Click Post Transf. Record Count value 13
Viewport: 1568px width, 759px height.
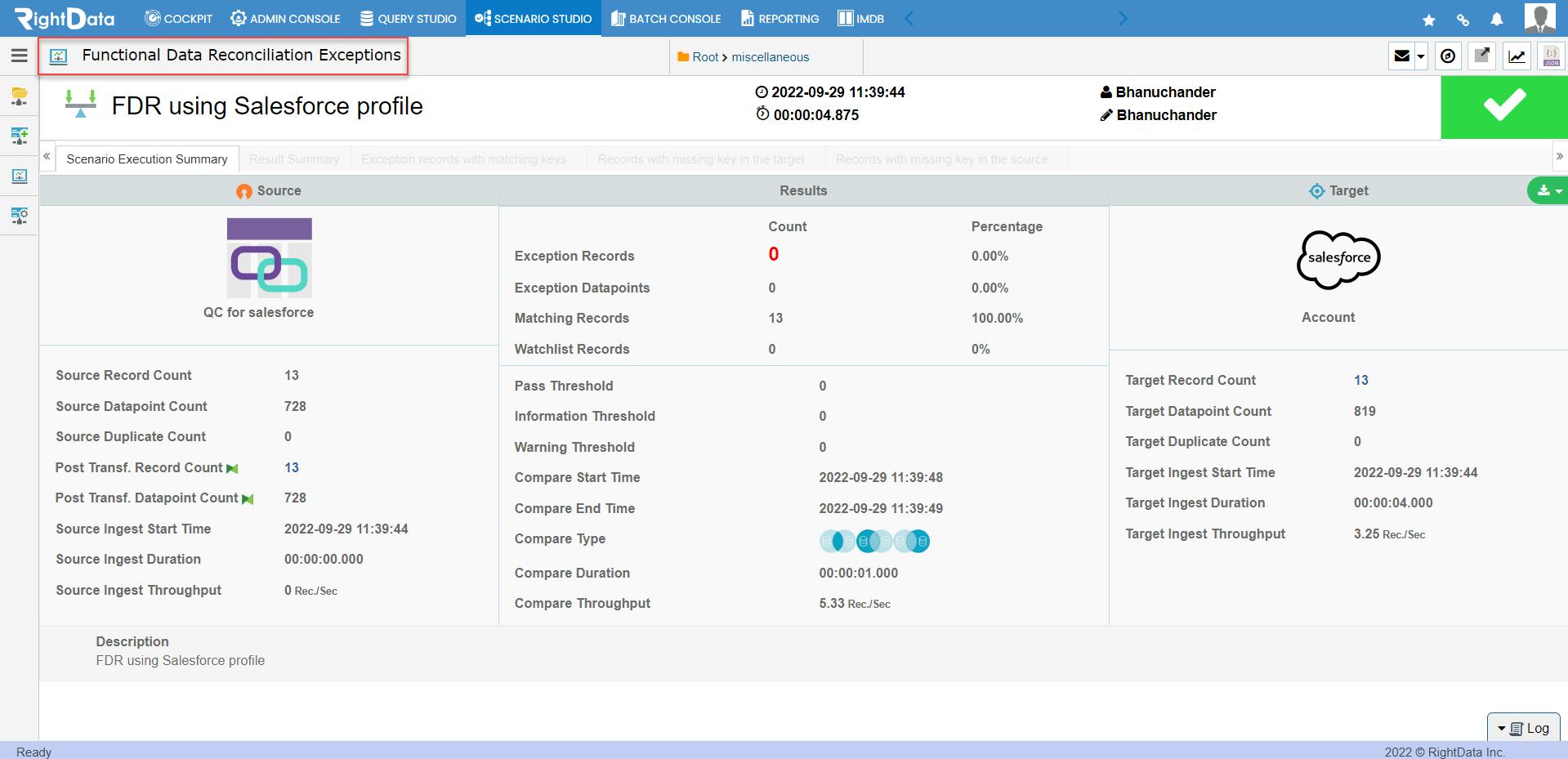click(292, 467)
